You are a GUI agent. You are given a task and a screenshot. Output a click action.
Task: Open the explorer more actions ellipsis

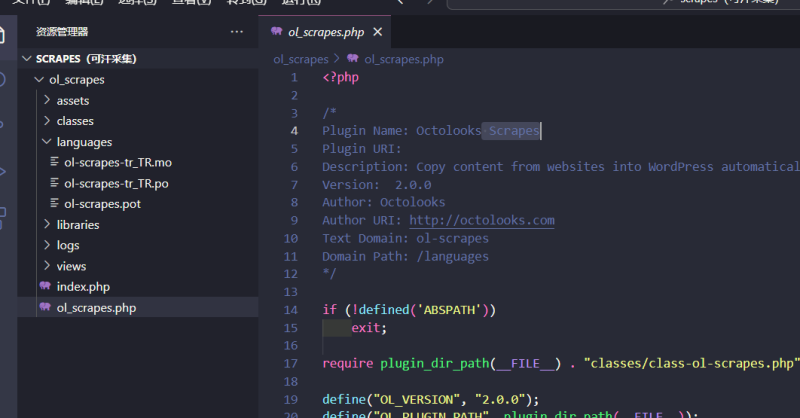(x=237, y=32)
